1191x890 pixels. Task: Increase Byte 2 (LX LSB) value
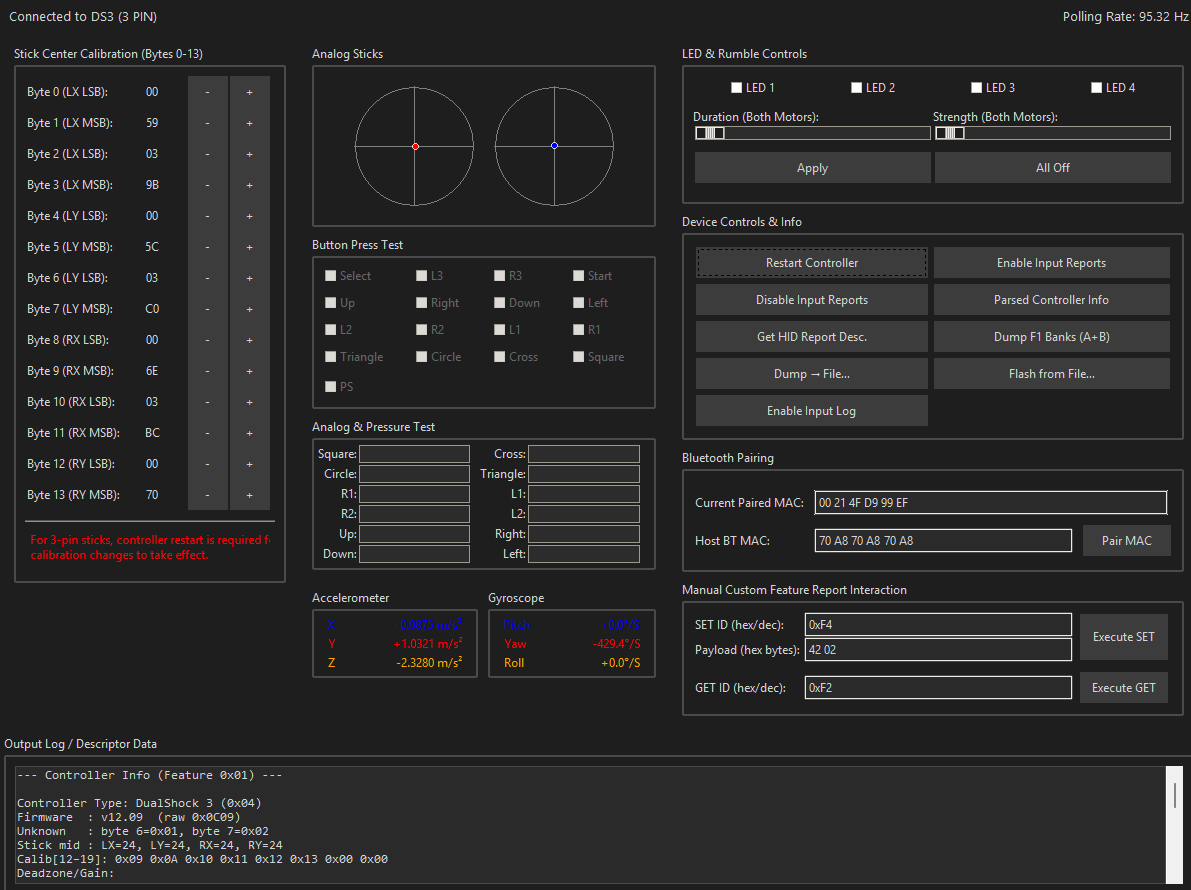click(249, 154)
